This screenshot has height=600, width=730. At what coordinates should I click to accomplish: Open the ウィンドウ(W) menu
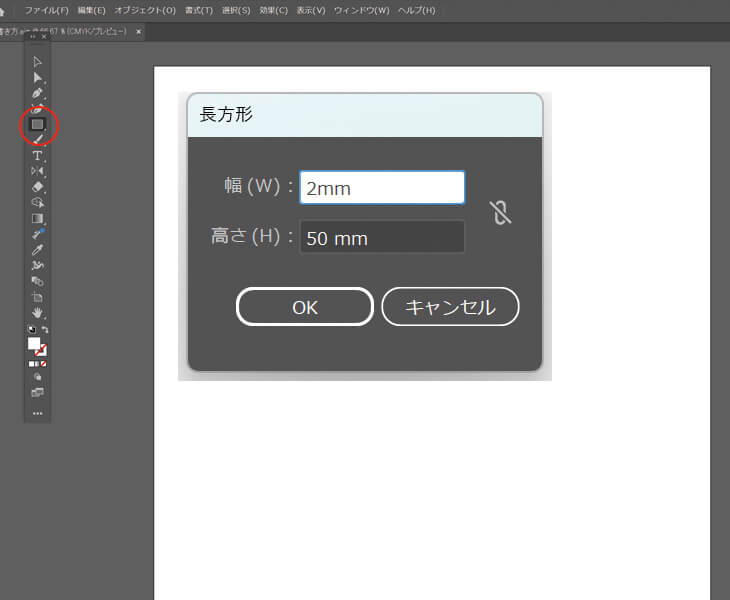click(361, 10)
